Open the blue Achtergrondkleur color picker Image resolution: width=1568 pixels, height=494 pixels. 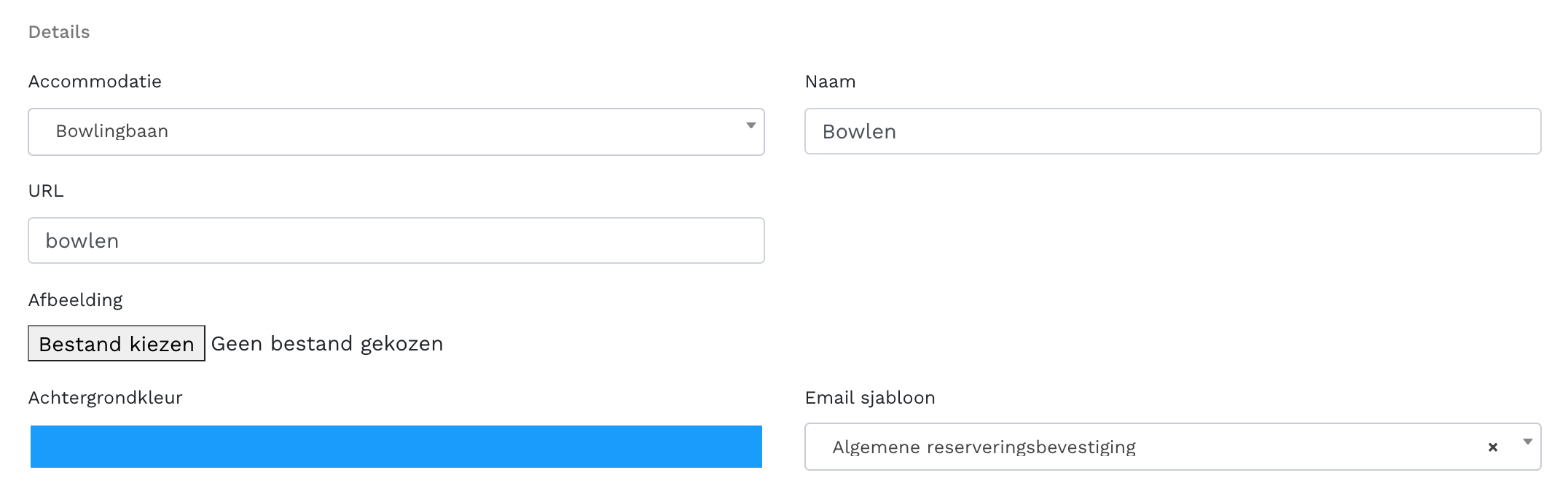[396, 446]
